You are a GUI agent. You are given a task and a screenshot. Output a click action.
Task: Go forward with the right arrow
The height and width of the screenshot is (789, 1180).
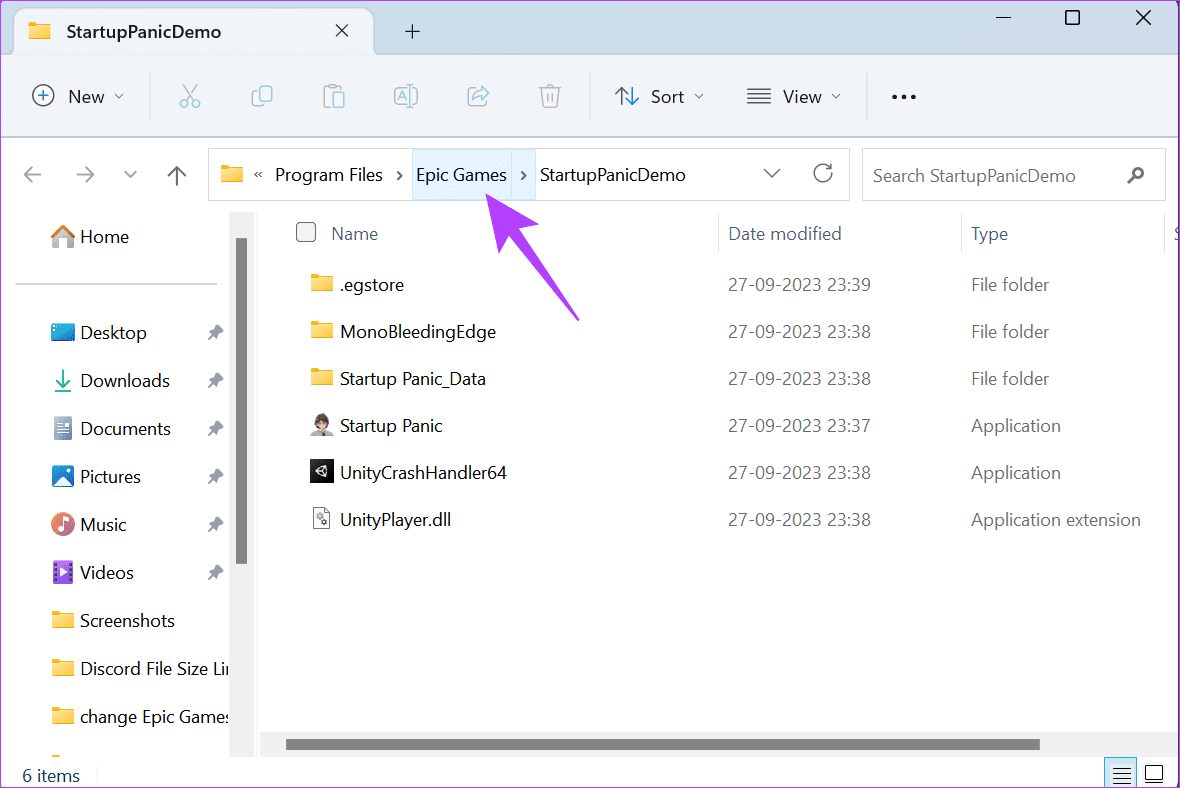85,175
